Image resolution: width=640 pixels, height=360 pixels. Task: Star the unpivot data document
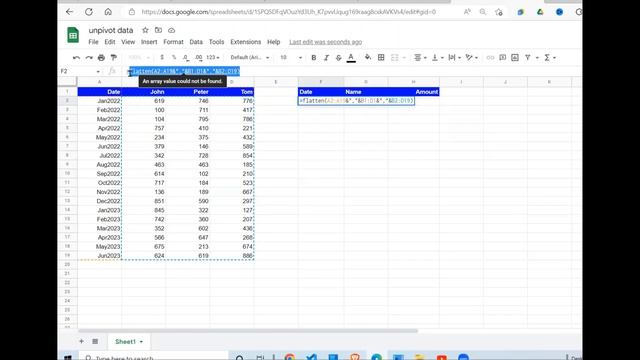tap(145, 30)
